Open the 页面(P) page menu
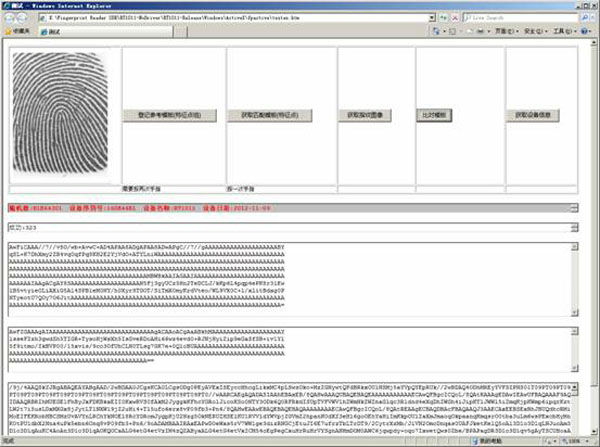The height and width of the screenshot is (447, 600). pos(505,31)
